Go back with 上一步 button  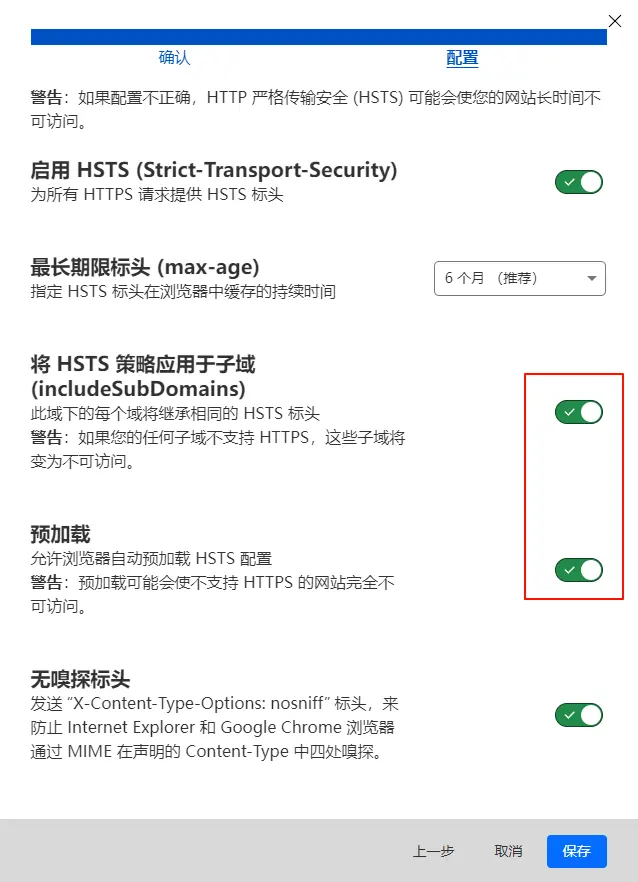point(434,851)
